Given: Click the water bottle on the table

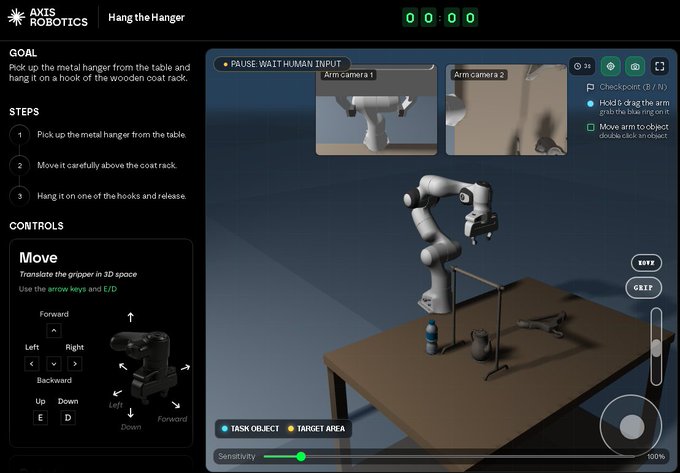Looking at the screenshot, I should 431,337.
